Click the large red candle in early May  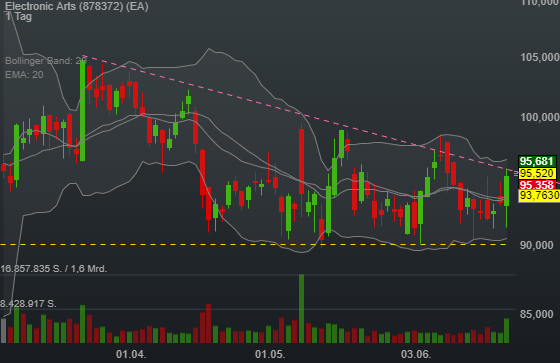coord(301,161)
